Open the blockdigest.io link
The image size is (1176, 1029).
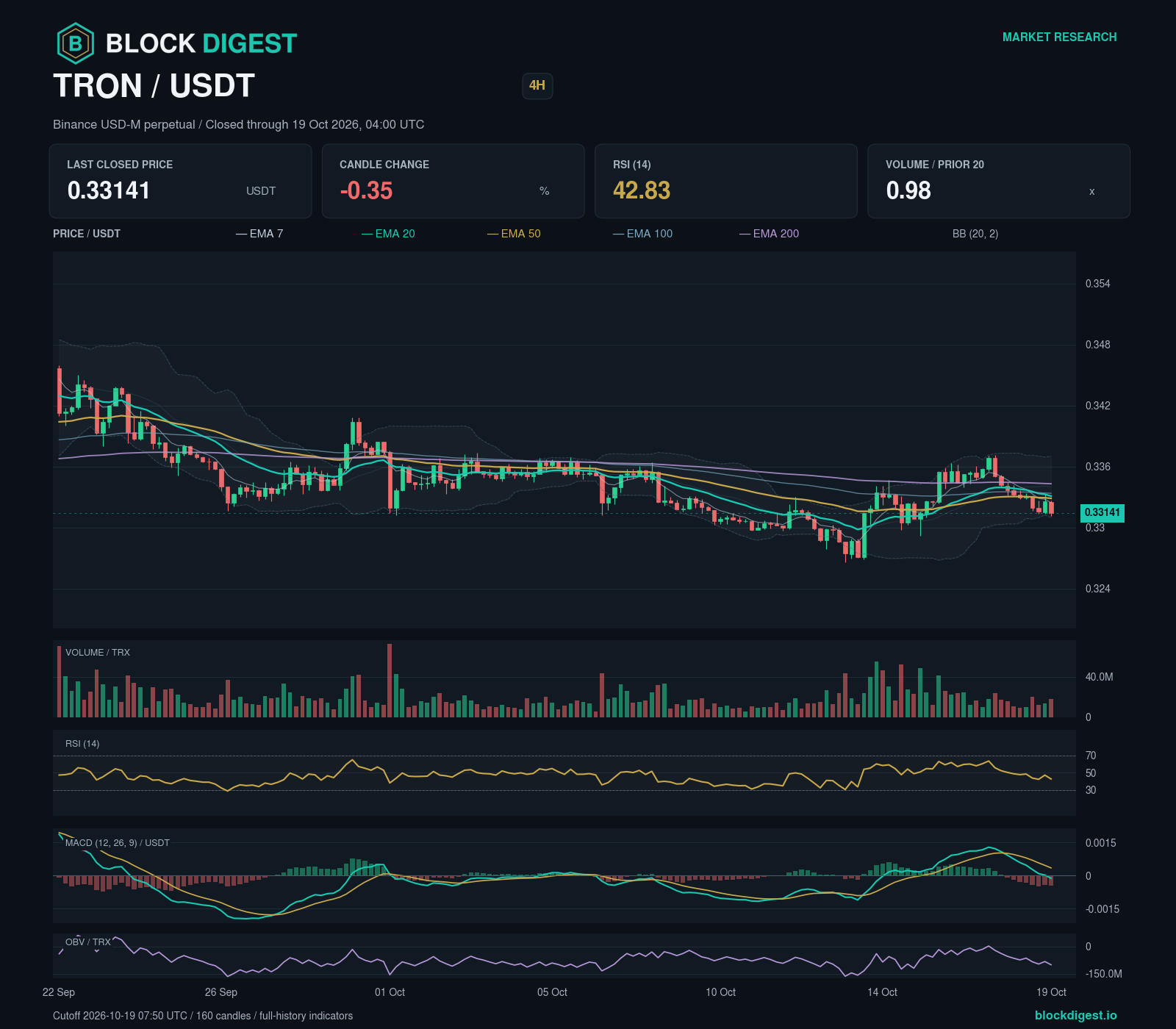click(x=1075, y=1015)
